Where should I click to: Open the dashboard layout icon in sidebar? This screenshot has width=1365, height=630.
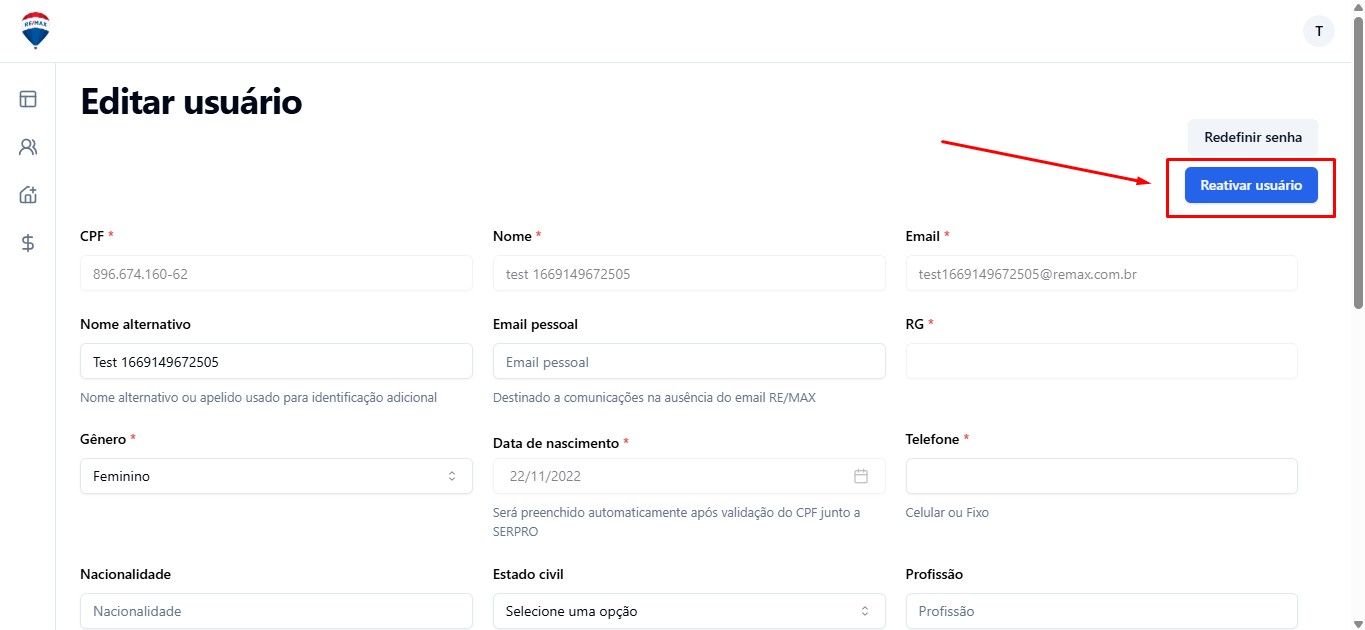pyautogui.click(x=28, y=99)
